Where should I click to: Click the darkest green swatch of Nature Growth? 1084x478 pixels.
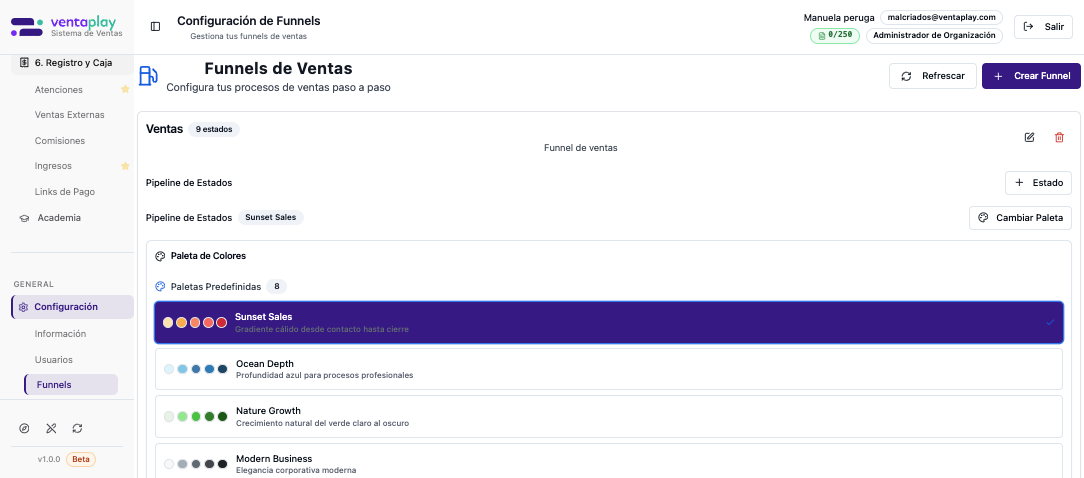223,416
